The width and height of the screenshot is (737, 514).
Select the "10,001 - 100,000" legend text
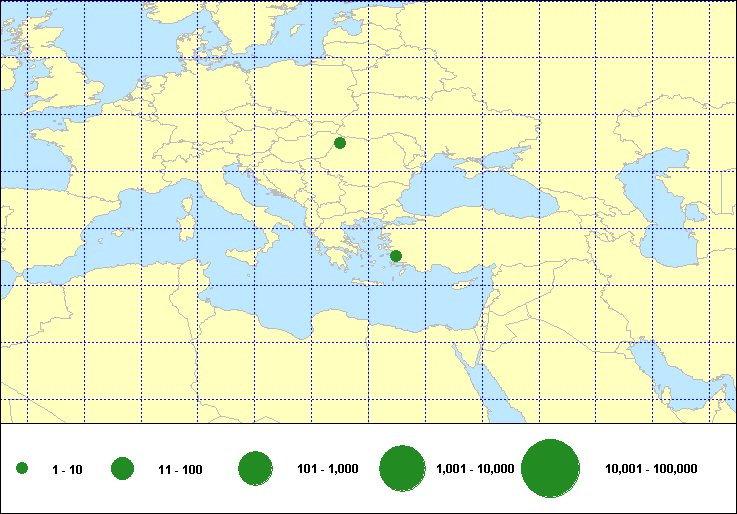[x=651, y=469]
